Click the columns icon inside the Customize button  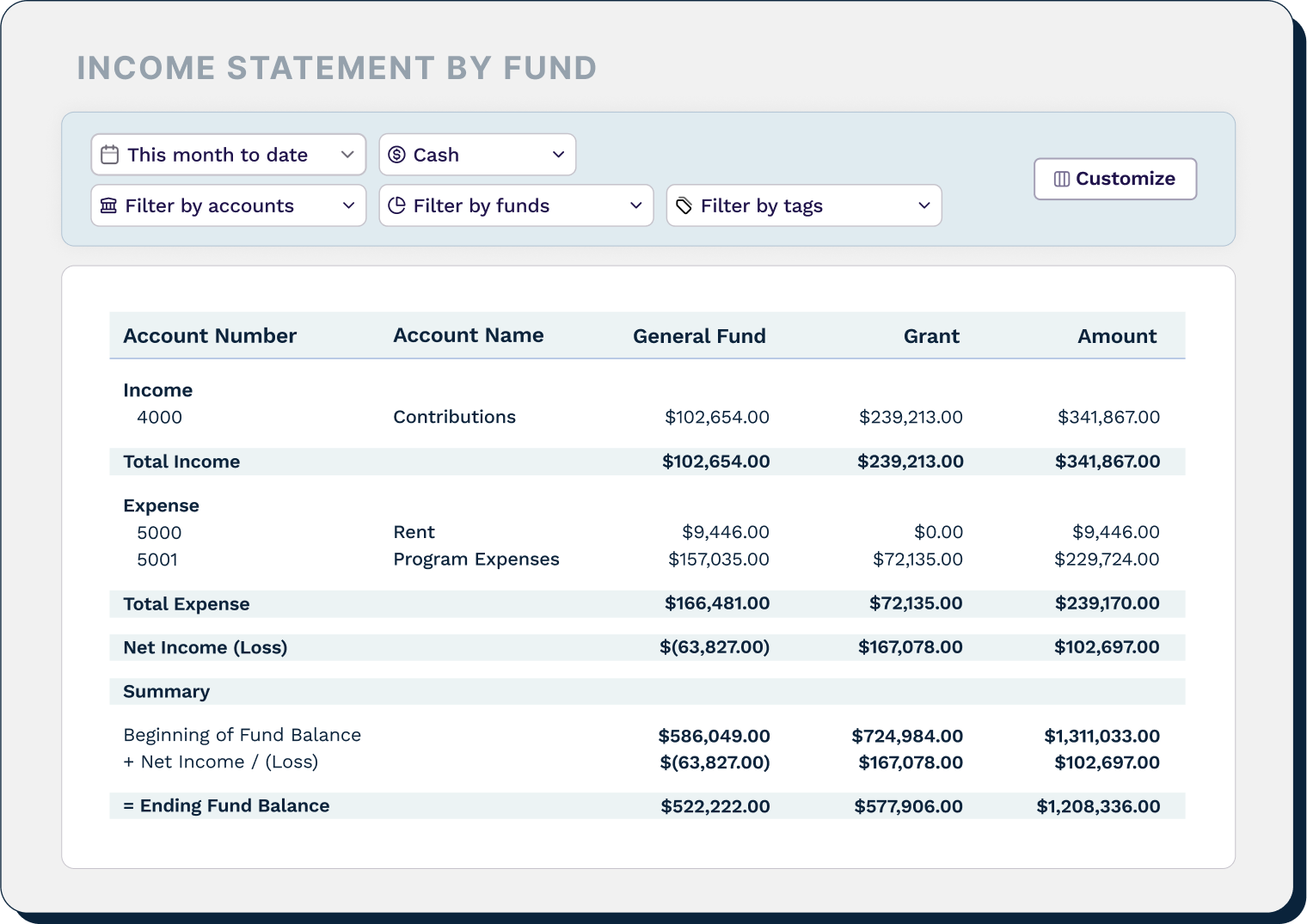(1061, 179)
